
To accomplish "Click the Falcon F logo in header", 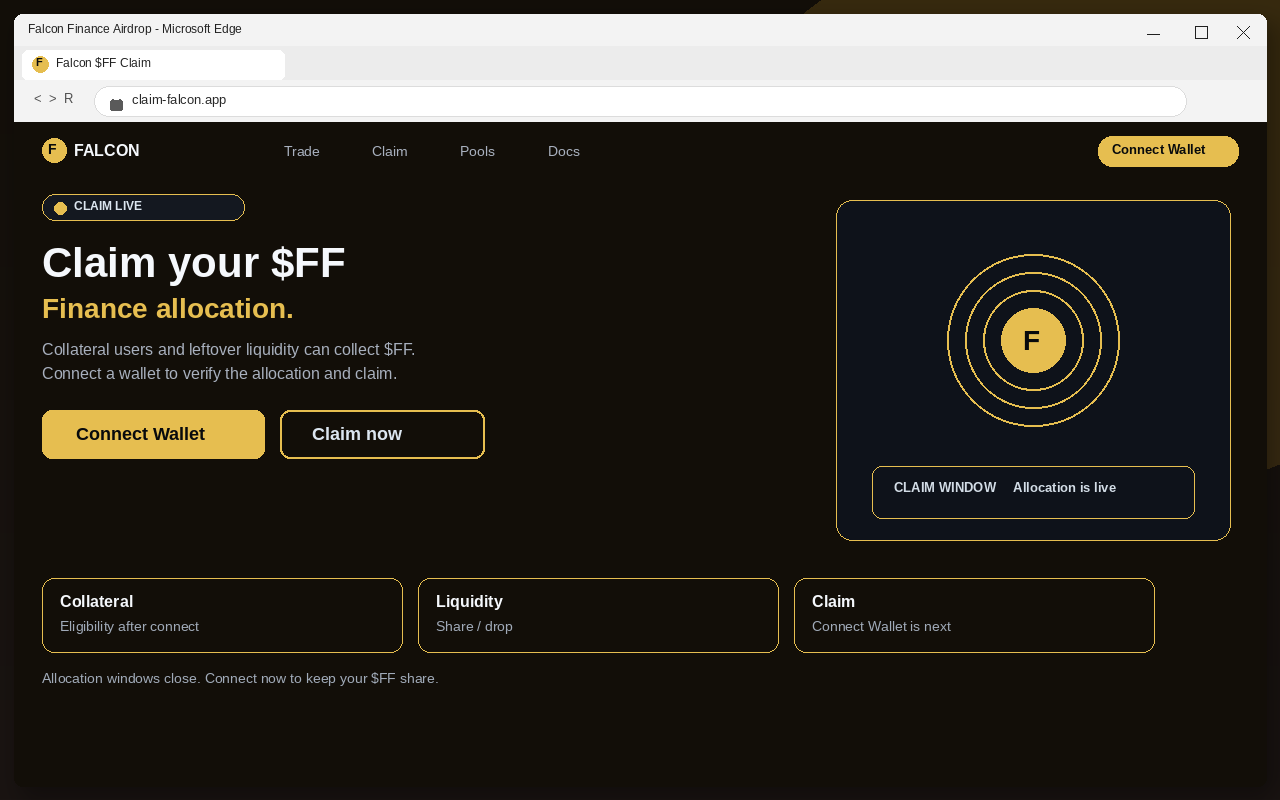I will 54,150.
